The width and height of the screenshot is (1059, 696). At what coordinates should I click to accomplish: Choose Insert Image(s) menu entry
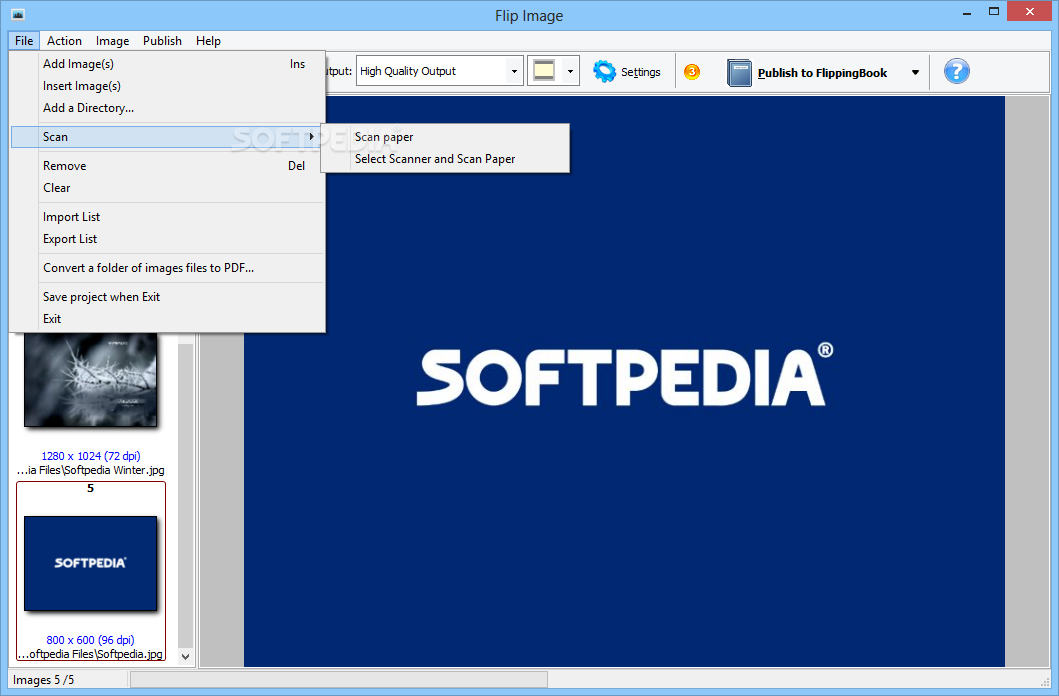[167, 86]
